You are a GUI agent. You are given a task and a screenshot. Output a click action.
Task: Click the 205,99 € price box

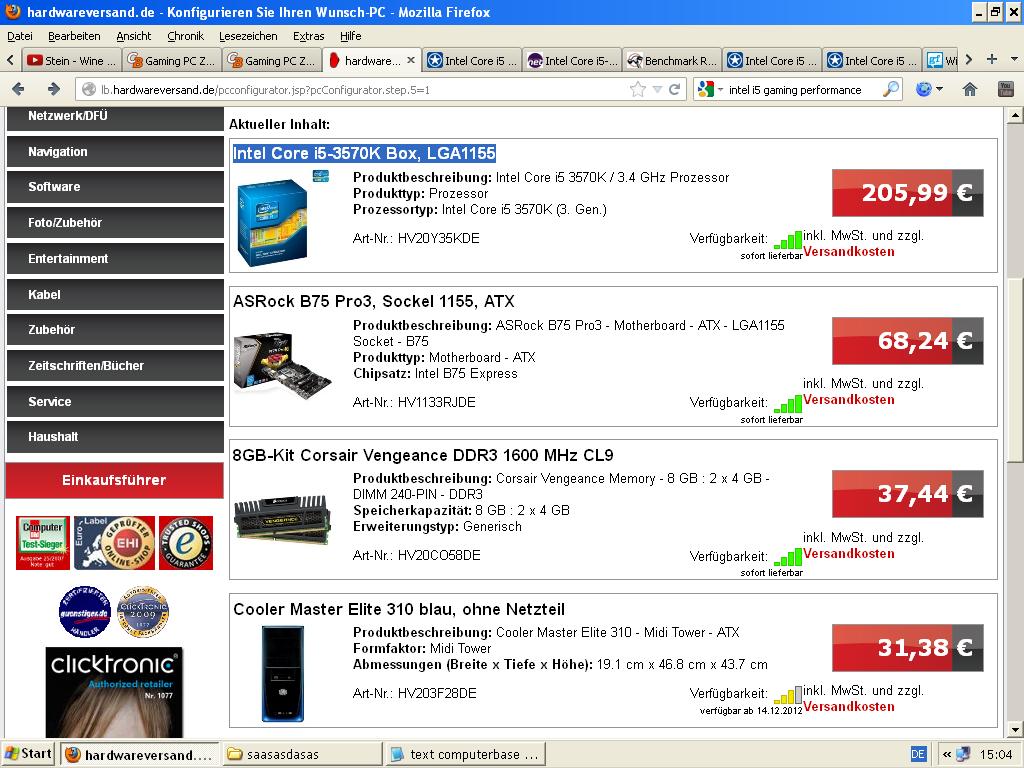908,193
